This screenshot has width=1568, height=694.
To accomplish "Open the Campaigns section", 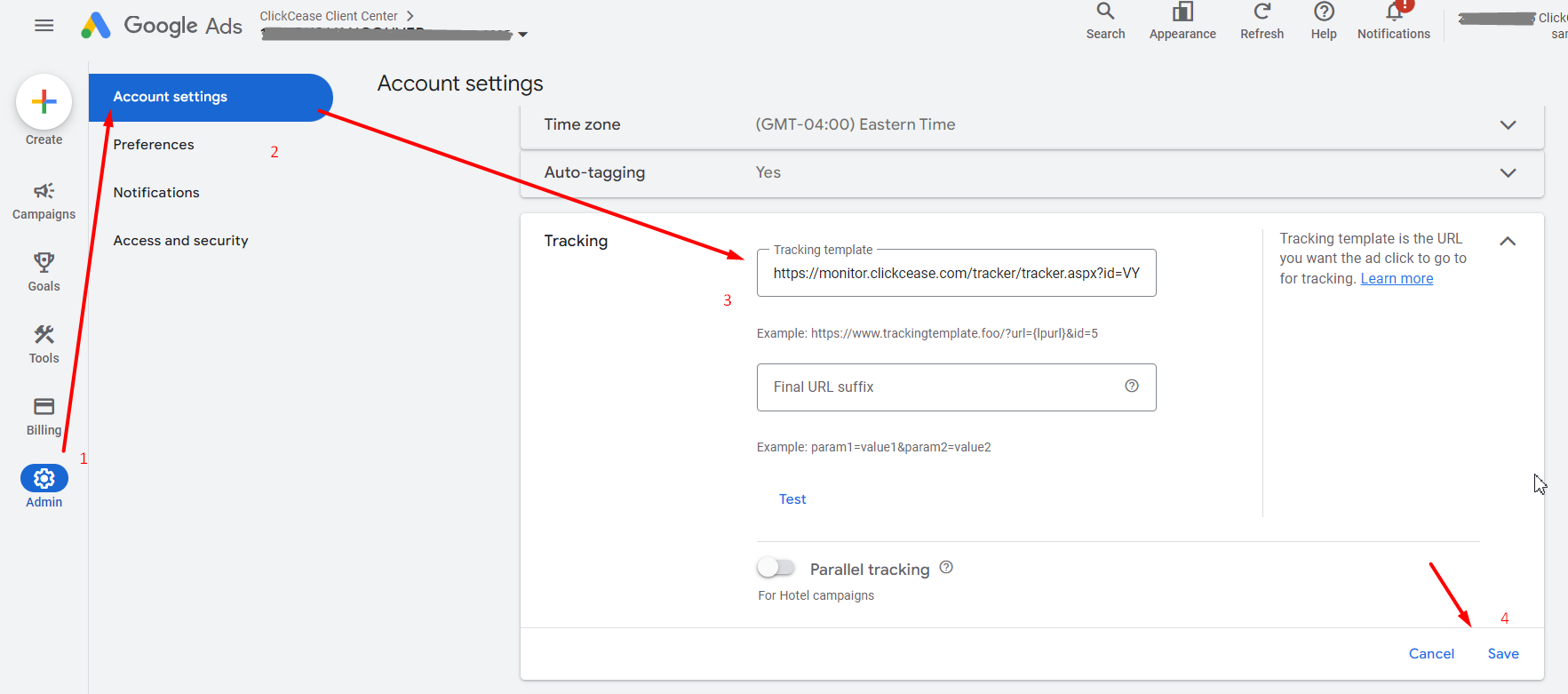I will tap(44, 201).
